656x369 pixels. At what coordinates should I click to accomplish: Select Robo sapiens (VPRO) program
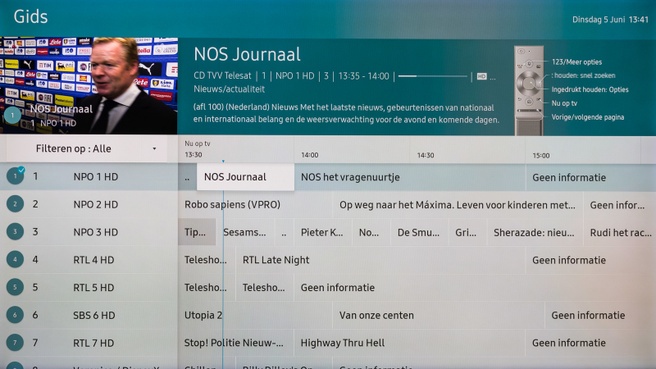(x=255, y=205)
